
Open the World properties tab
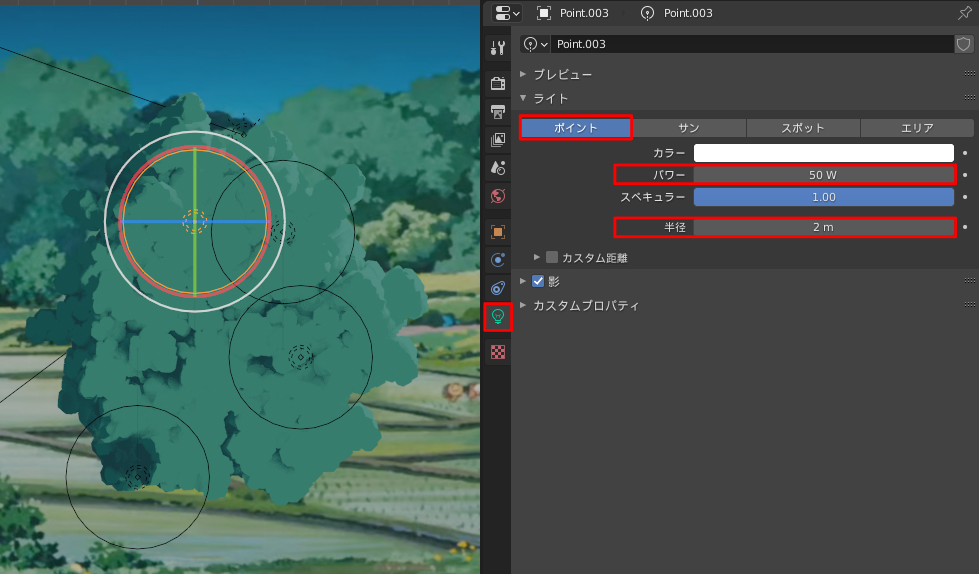tap(498, 196)
